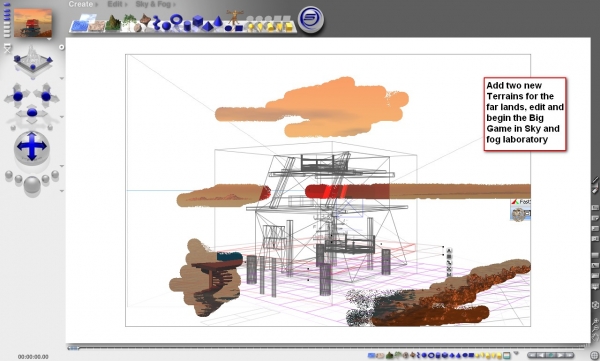Viewport: 600px width, 361px height.
Task: Jump to first frame in animation controls
Action: (x=532, y=356)
